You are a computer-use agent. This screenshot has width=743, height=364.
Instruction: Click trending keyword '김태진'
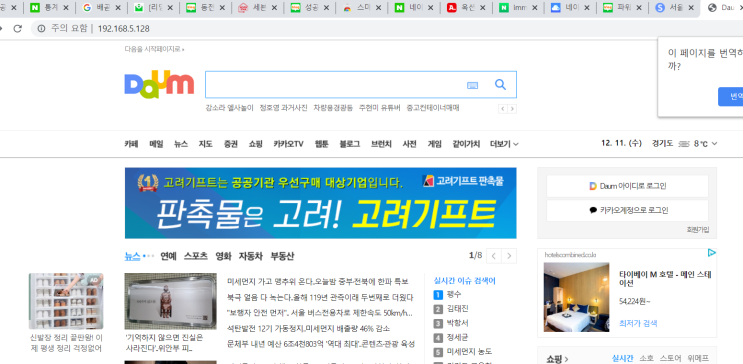click(457, 309)
